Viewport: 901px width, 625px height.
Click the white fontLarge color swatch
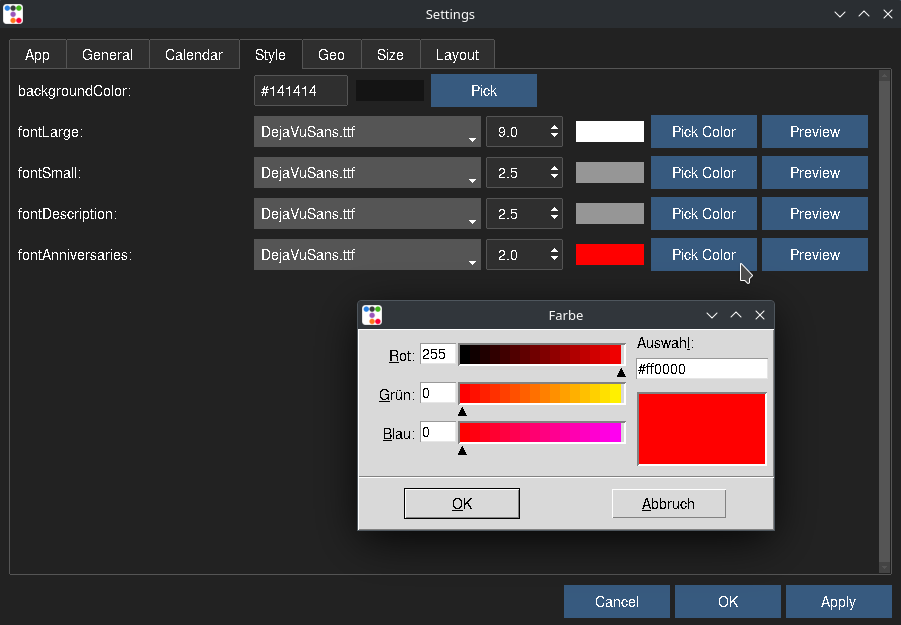click(x=610, y=132)
